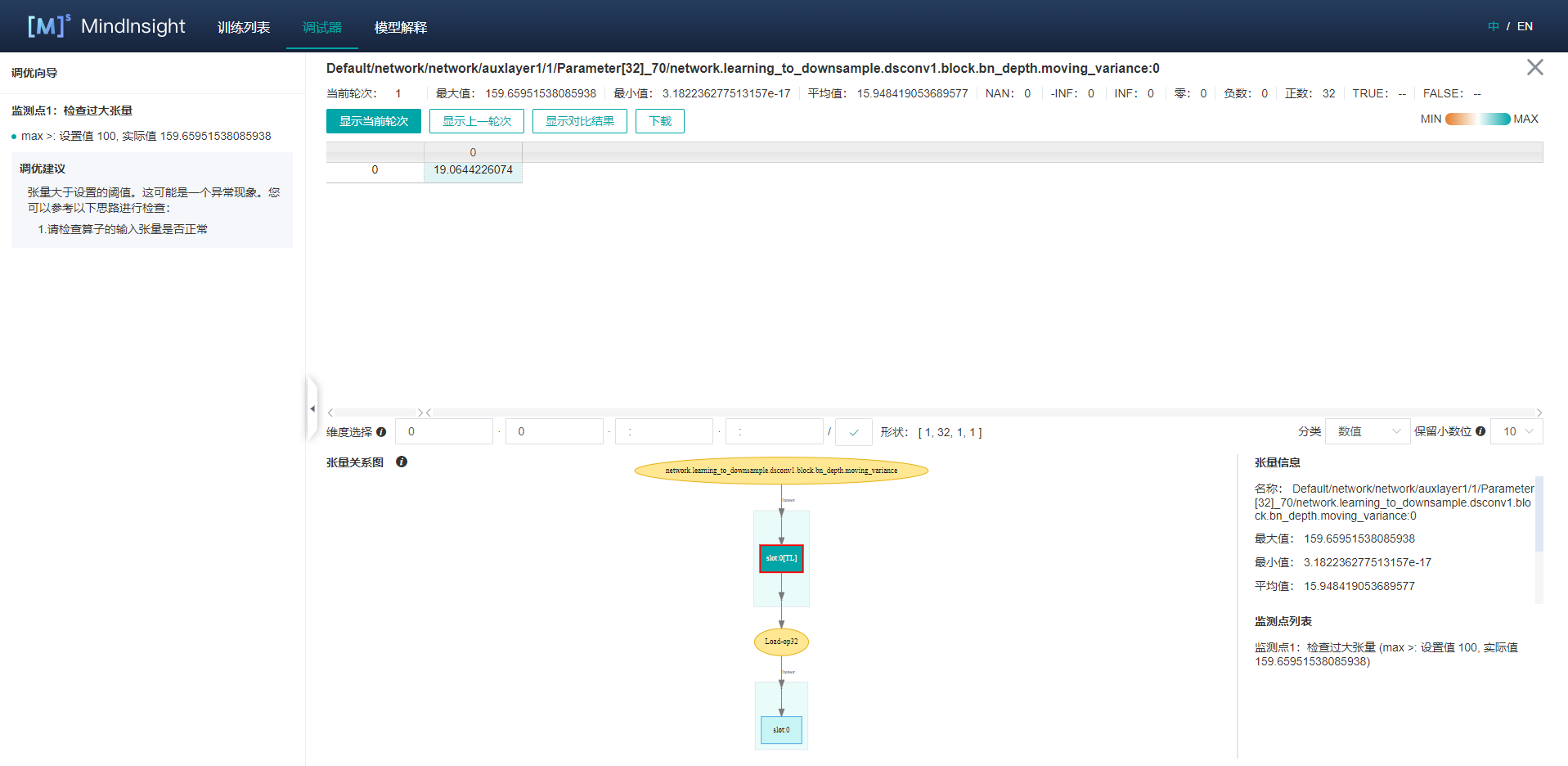Open the 分类 dropdown showing 数值

pos(1368,431)
